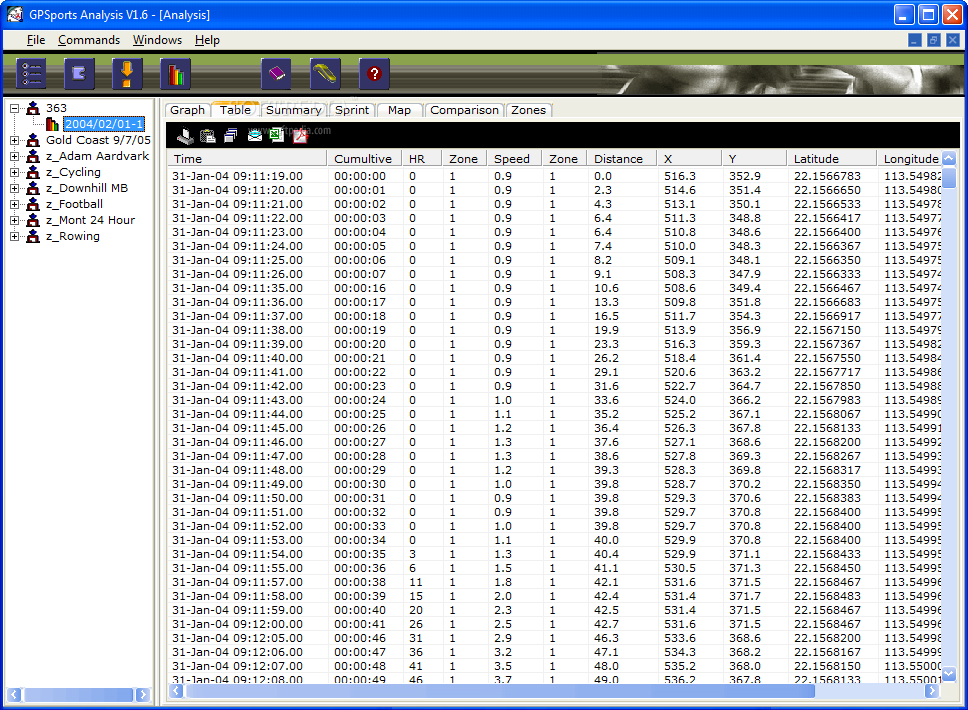Click the Distance column header

tap(620, 159)
